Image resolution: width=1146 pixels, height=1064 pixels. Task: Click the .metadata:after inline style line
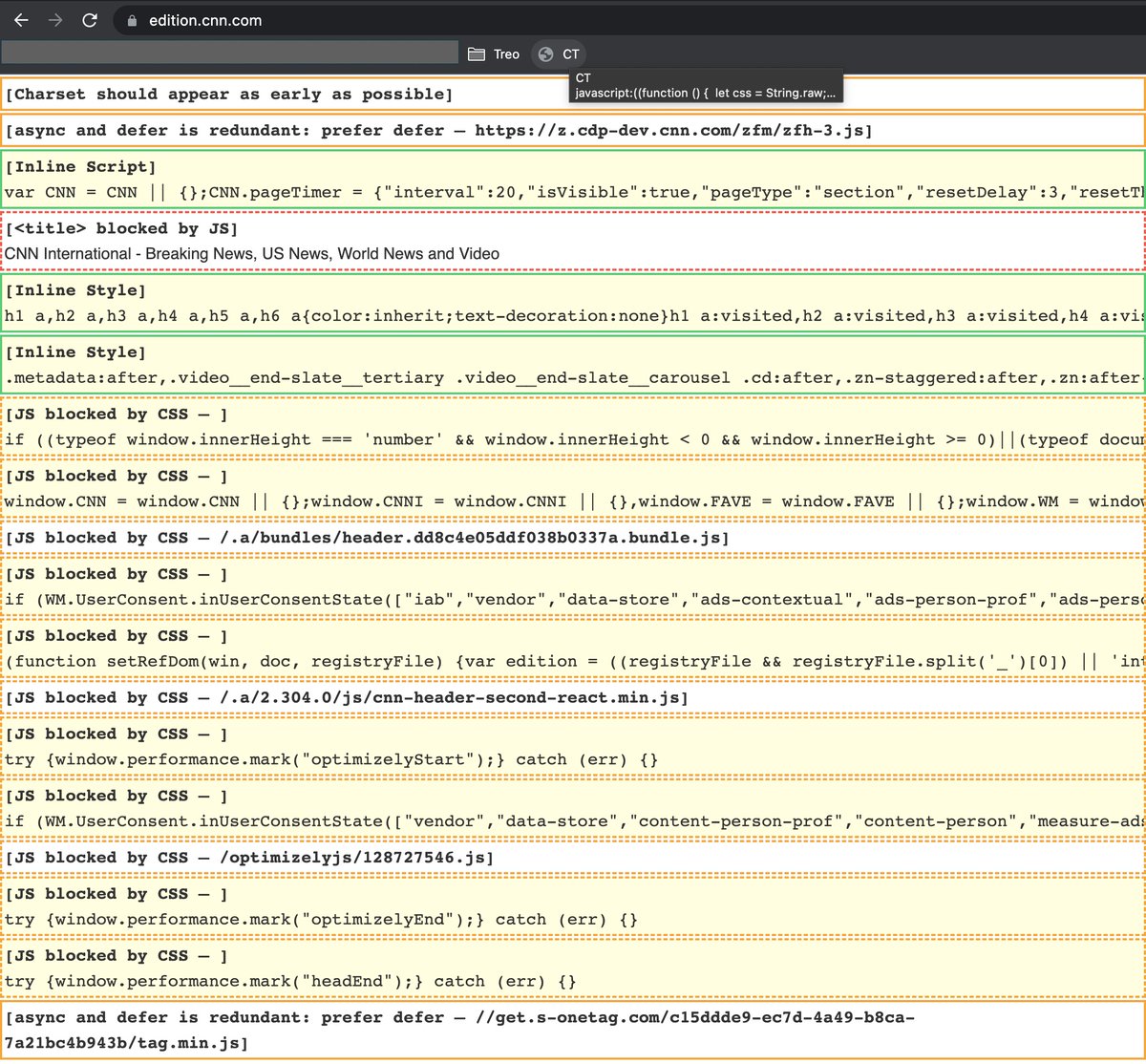click(573, 378)
